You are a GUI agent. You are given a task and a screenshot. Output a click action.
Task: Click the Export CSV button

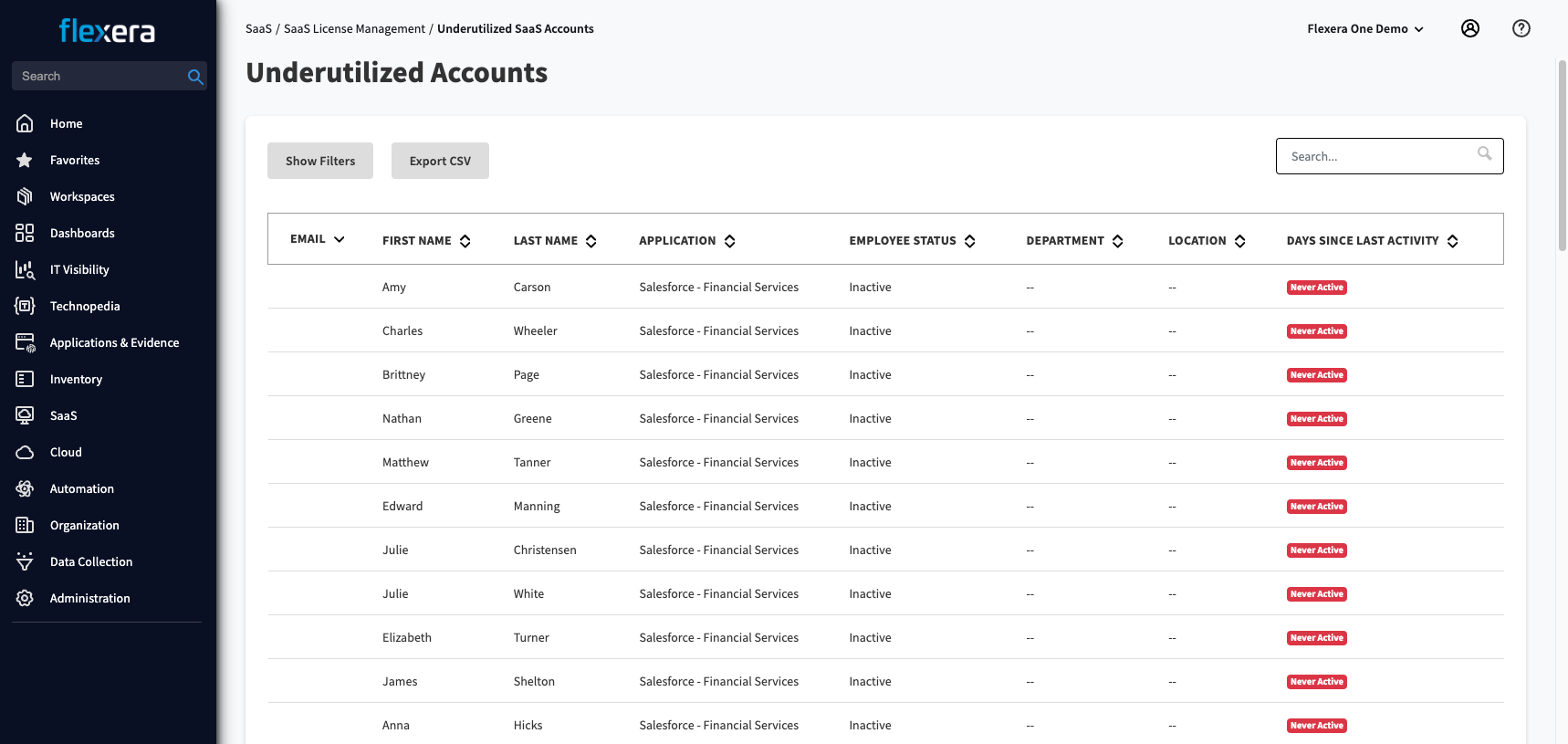[x=440, y=161]
